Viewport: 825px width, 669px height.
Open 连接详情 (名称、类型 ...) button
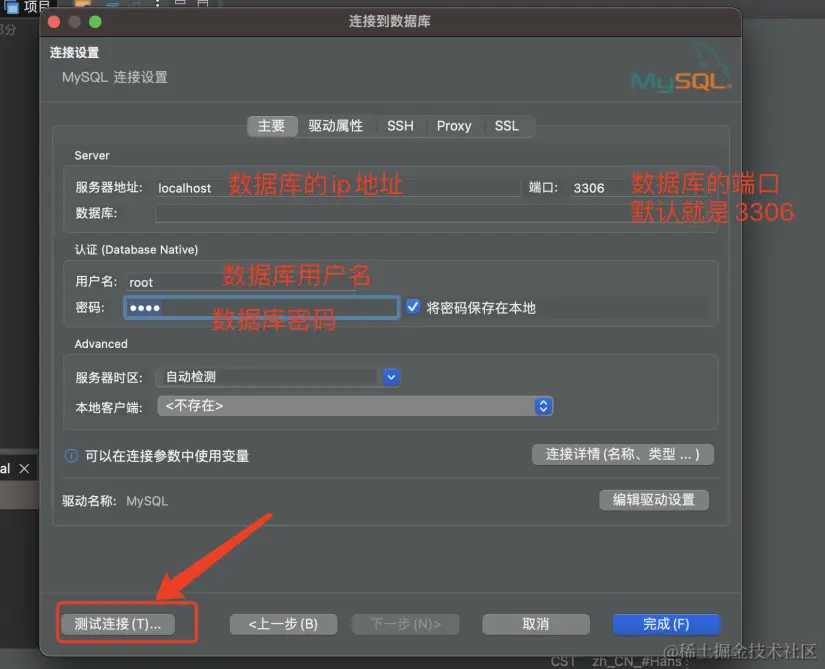click(623, 454)
